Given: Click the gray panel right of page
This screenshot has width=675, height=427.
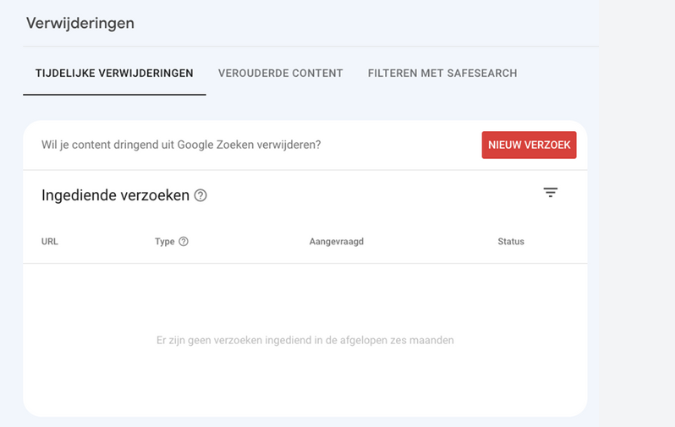Looking at the screenshot, I should click(637, 214).
